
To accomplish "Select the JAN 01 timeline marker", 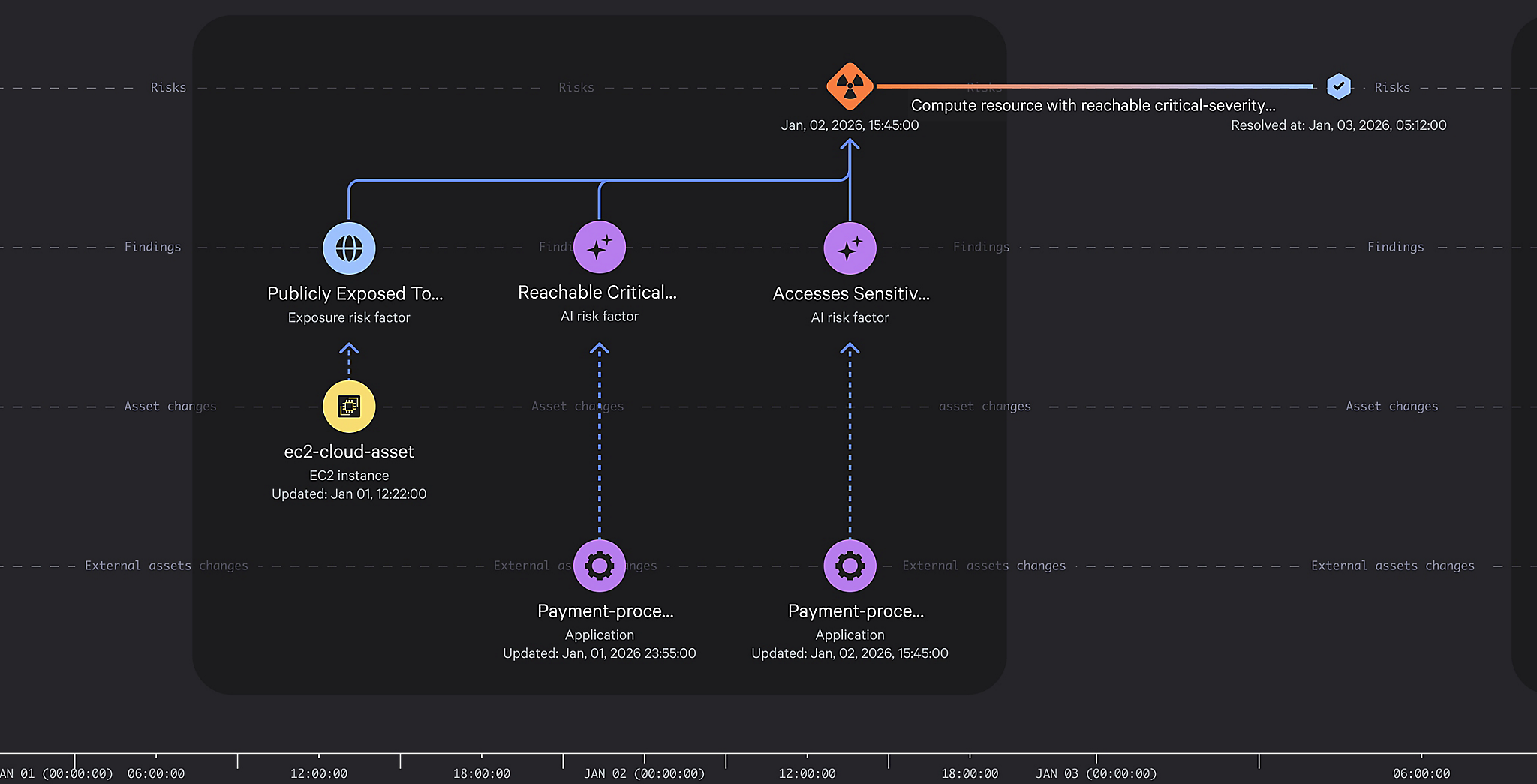I will coord(57,773).
